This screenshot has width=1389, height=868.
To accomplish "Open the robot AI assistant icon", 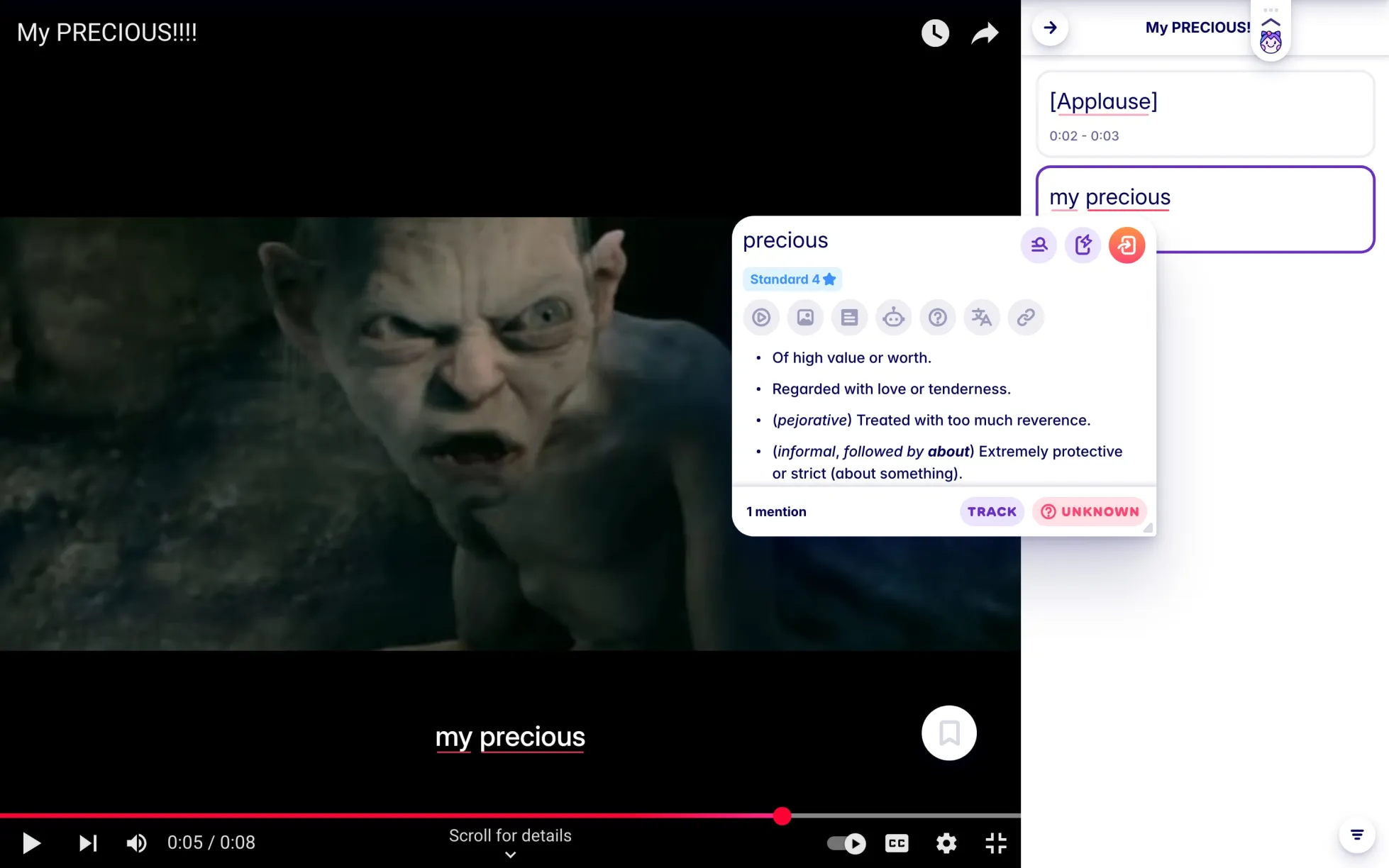I will click(x=893, y=317).
